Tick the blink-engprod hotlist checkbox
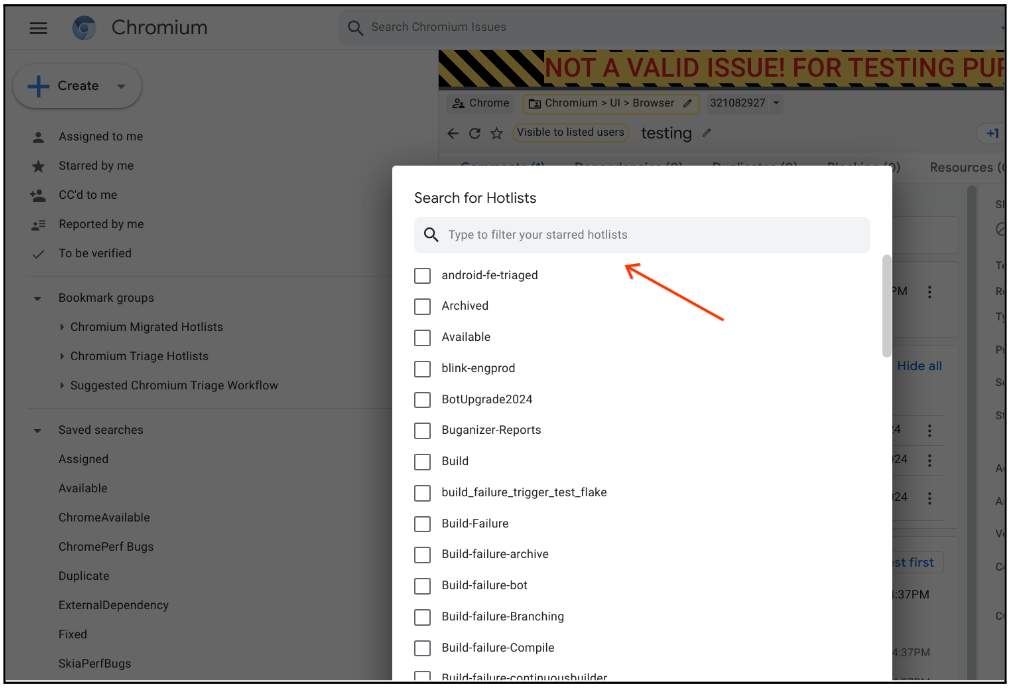Screen dimensions: 1010x689 [423, 368]
